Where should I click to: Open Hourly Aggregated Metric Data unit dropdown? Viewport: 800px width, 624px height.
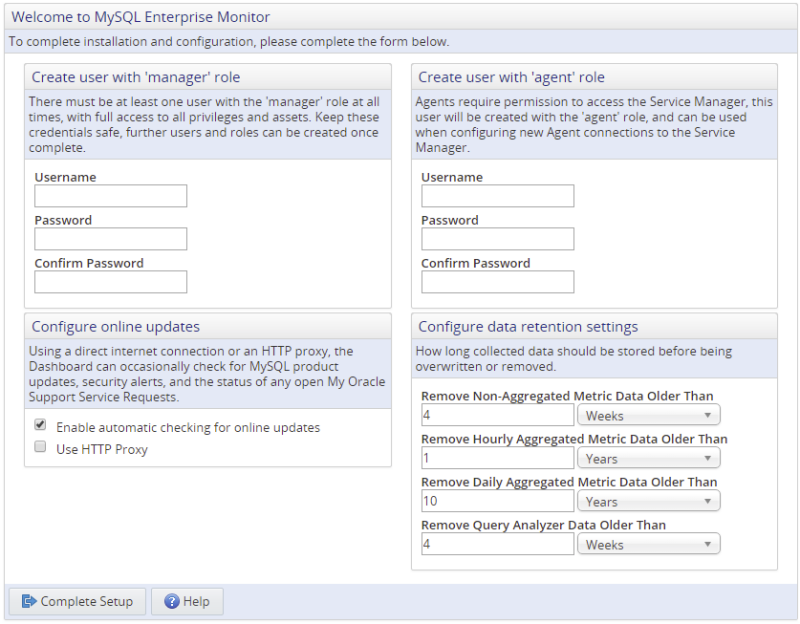tap(648, 458)
